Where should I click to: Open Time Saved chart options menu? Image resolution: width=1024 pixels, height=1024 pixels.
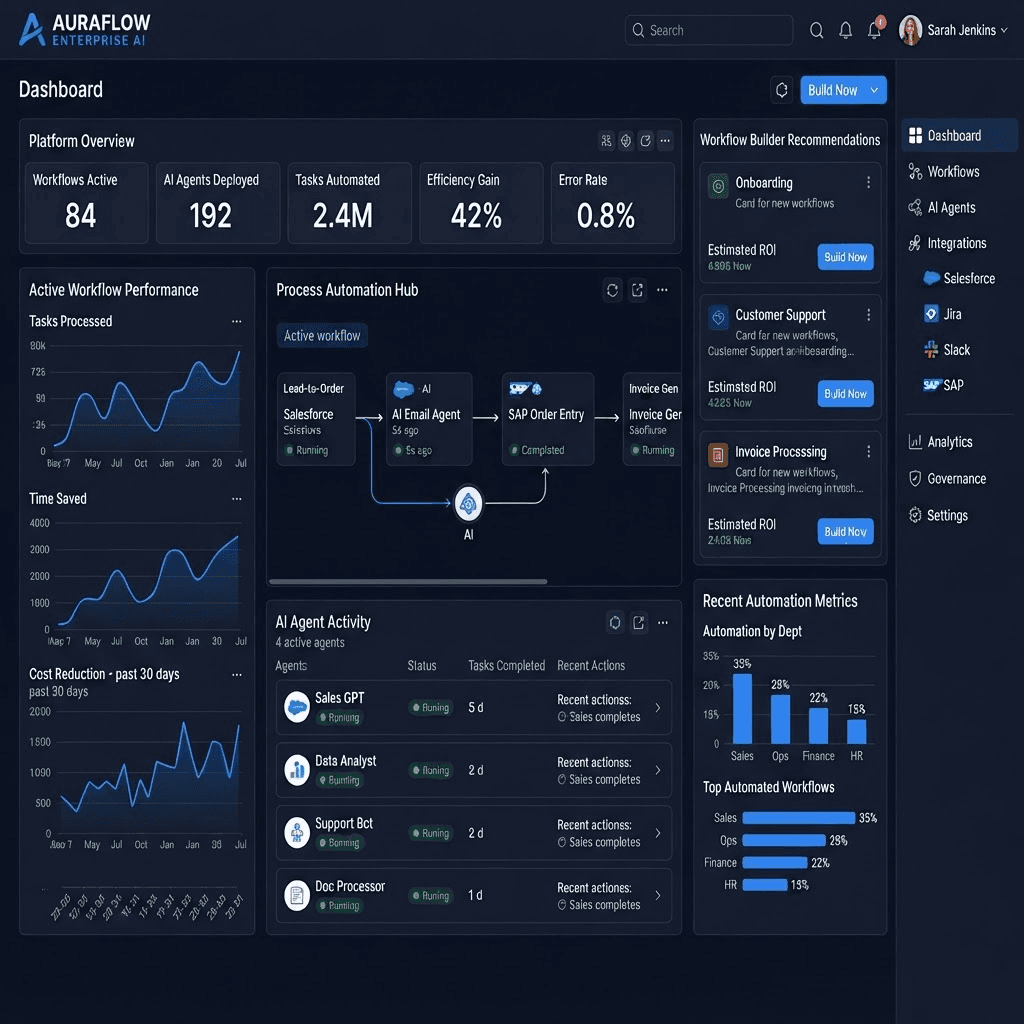(236, 499)
